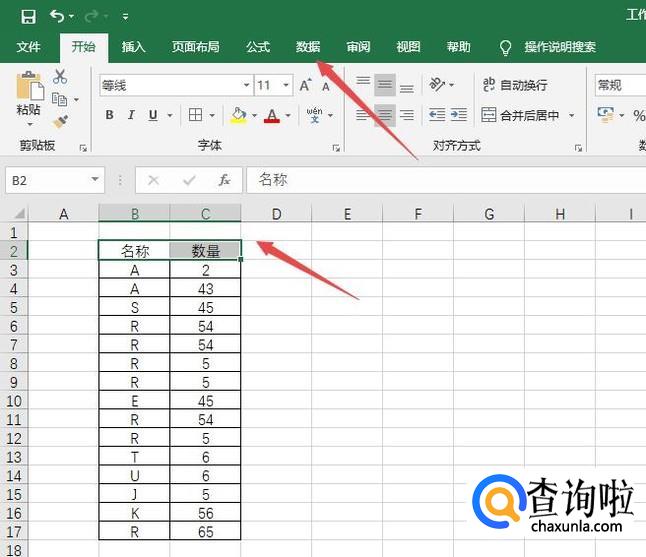Expand the 粘贴 dropdown arrow

tap(30, 124)
